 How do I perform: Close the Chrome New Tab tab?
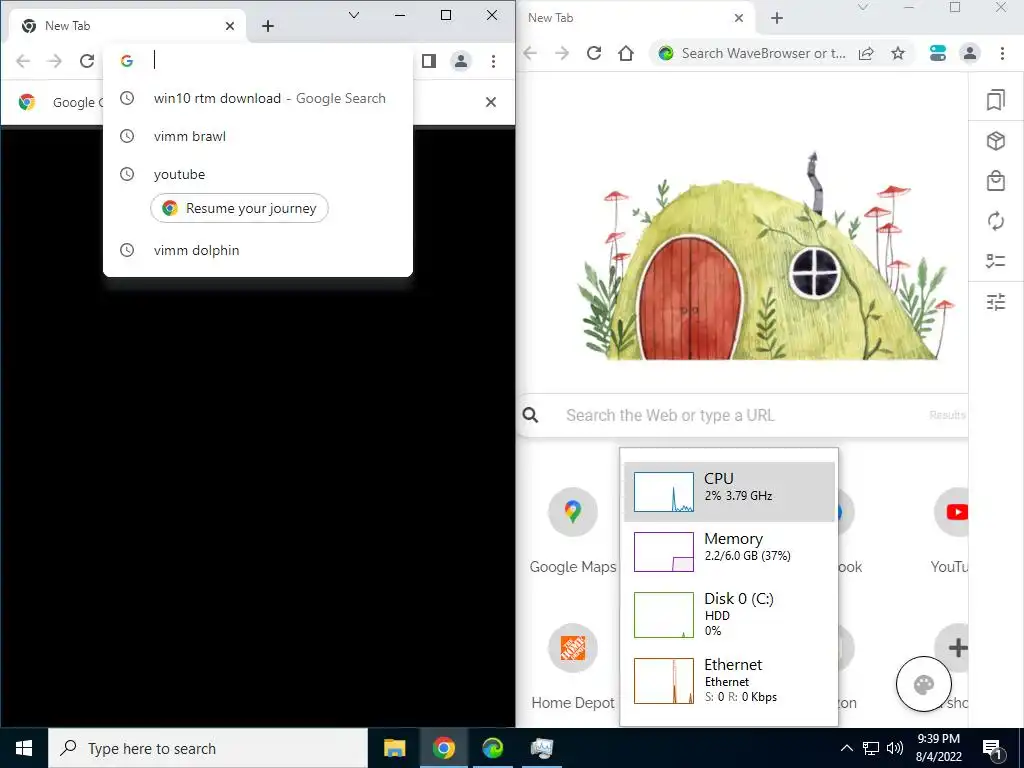click(x=230, y=26)
